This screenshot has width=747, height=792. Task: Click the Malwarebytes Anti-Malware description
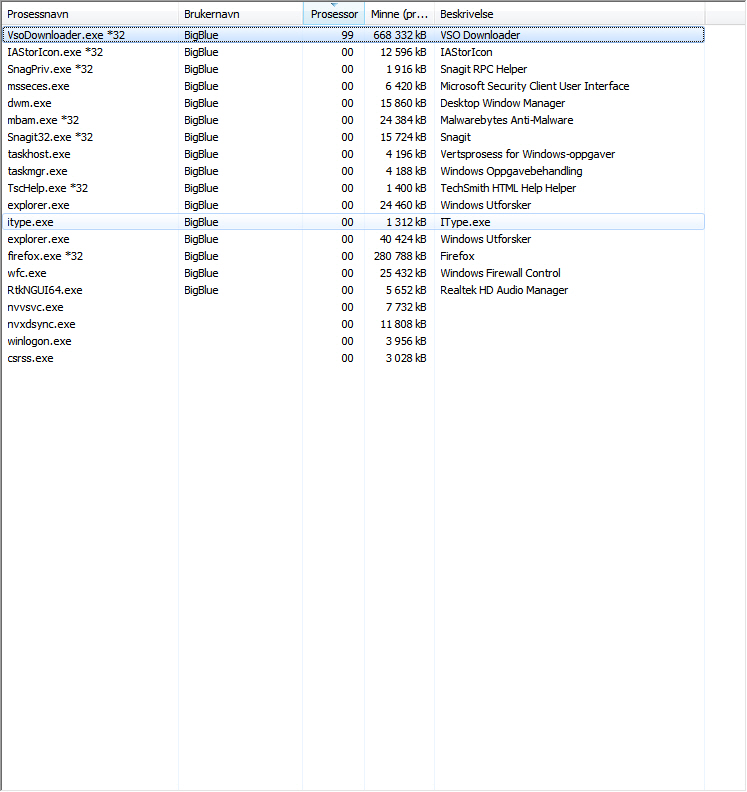coord(507,120)
